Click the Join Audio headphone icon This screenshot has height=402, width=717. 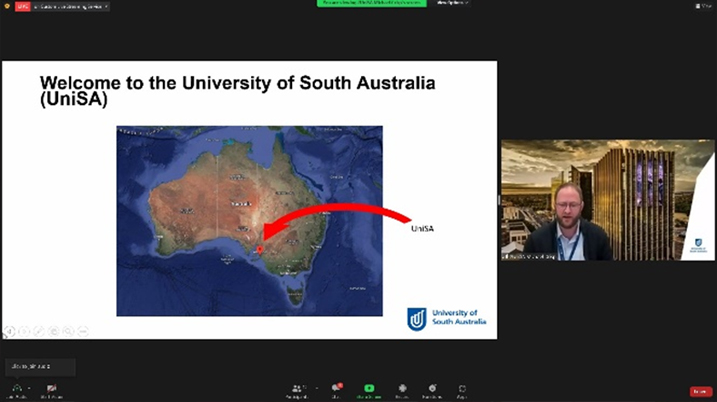click(17, 388)
